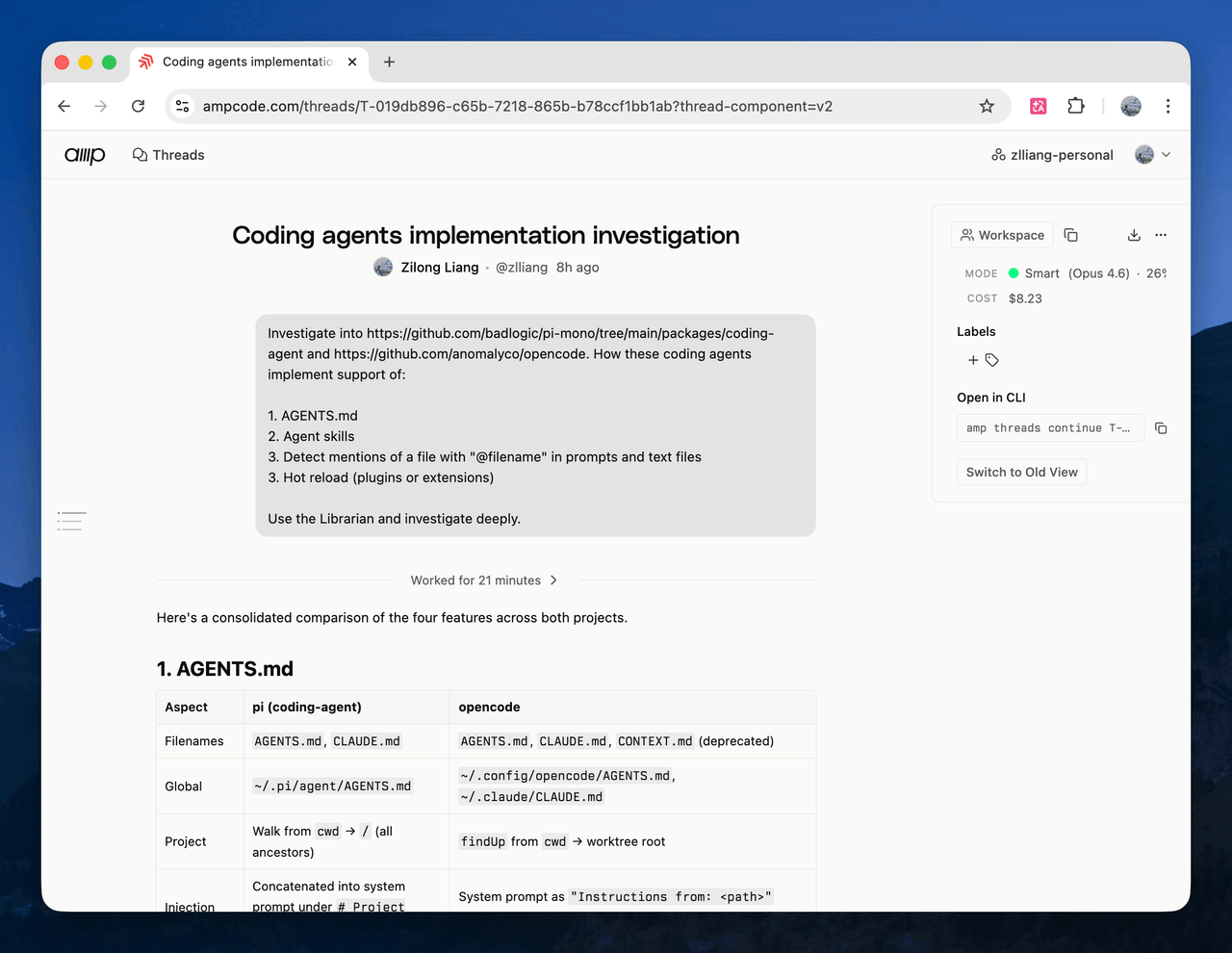Select the Coding agents implementation tab
Screen dimensions: 1232x953
(247, 62)
